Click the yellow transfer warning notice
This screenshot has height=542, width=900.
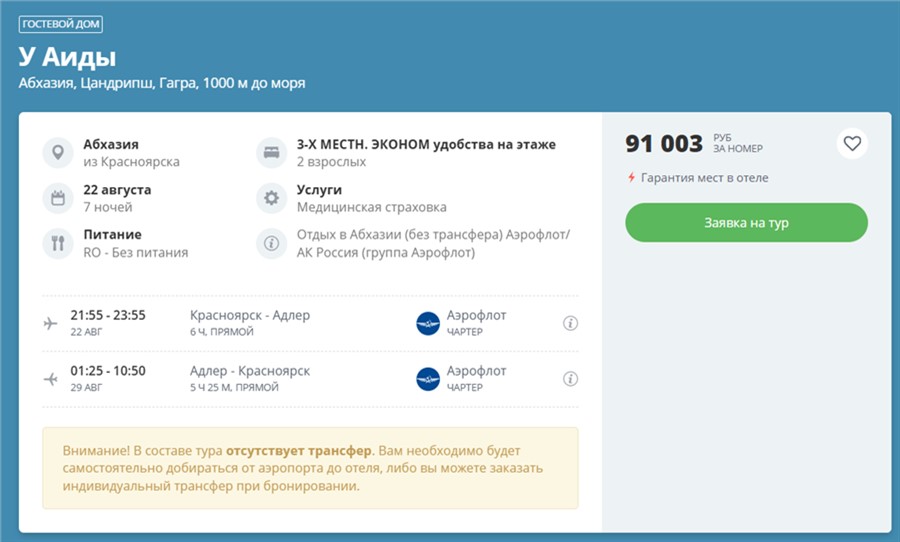pyautogui.click(x=310, y=468)
